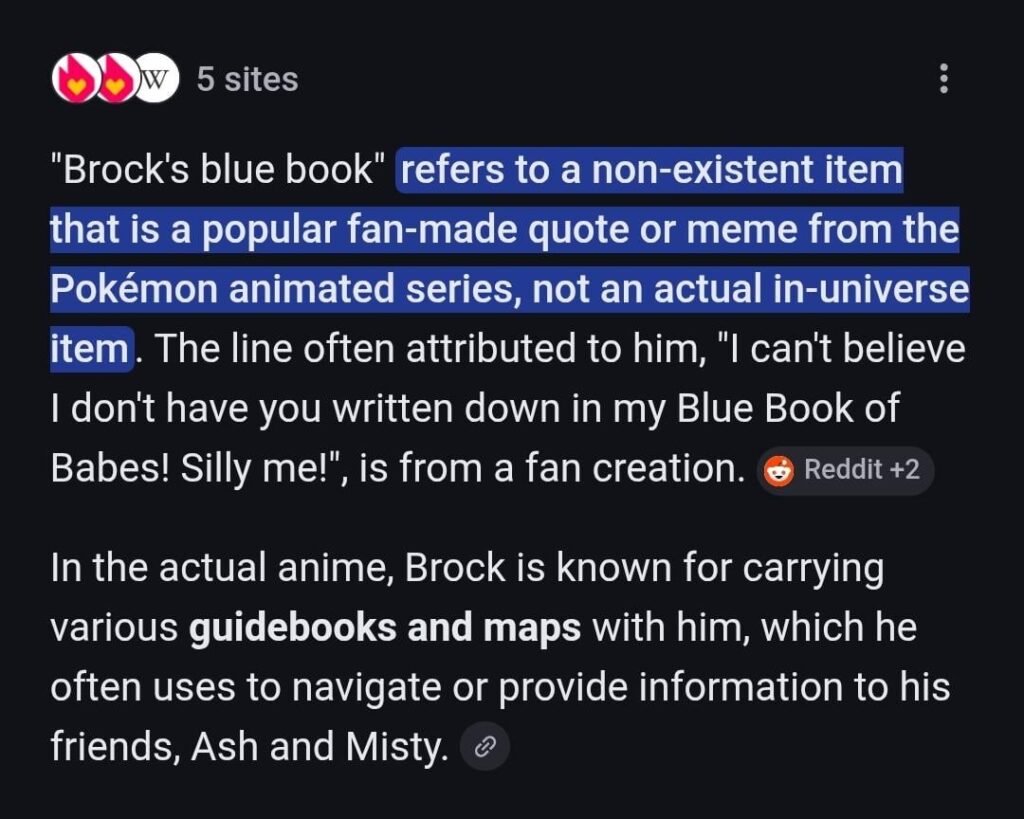This screenshot has height=819, width=1024.
Task: Open more options from the kebab menu
Action: point(945,78)
